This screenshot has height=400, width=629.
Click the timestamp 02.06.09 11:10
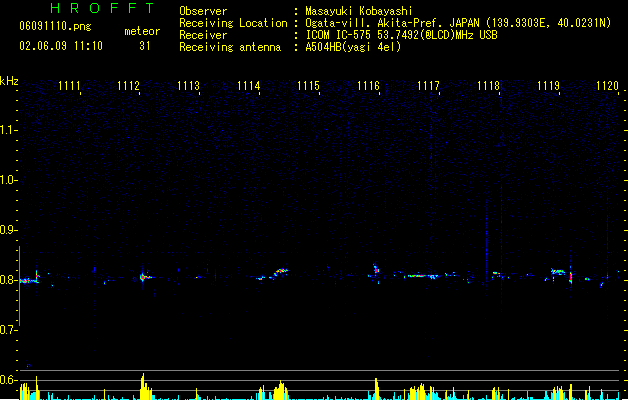[61, 46]
